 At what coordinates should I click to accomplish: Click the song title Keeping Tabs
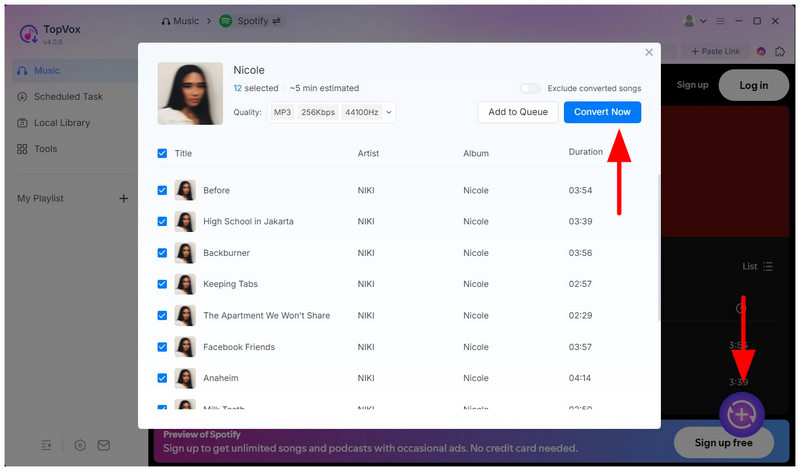tap(230, 284)
